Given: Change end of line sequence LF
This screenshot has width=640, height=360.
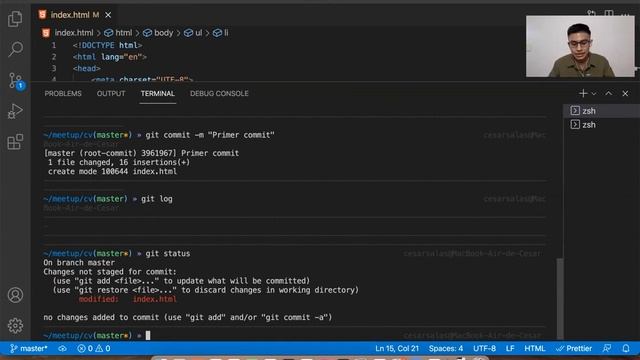Looking at the screenshot, I should tap(510, 349).
